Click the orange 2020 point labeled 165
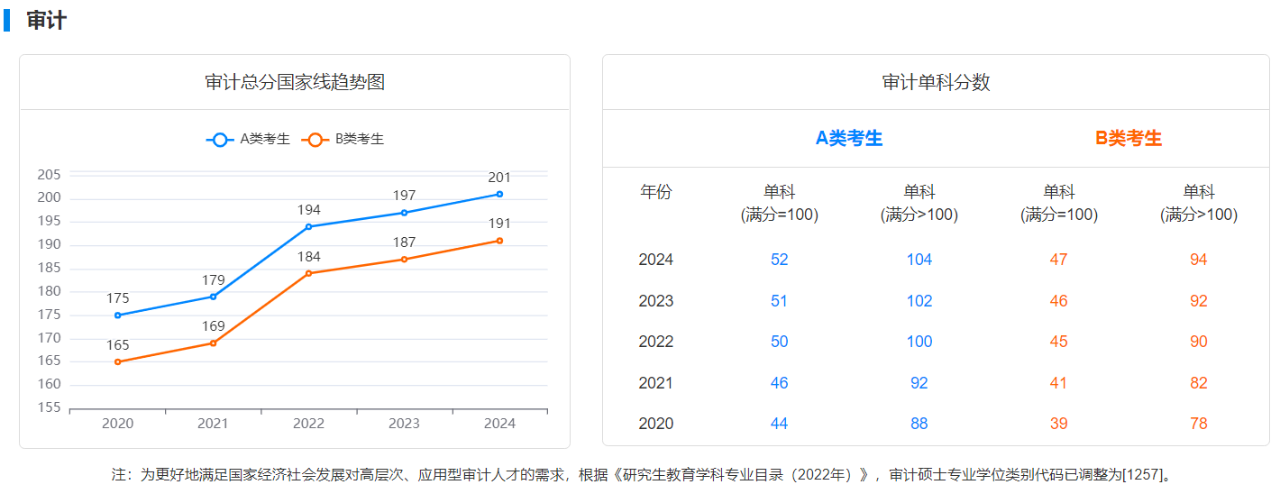 (117, 362)
